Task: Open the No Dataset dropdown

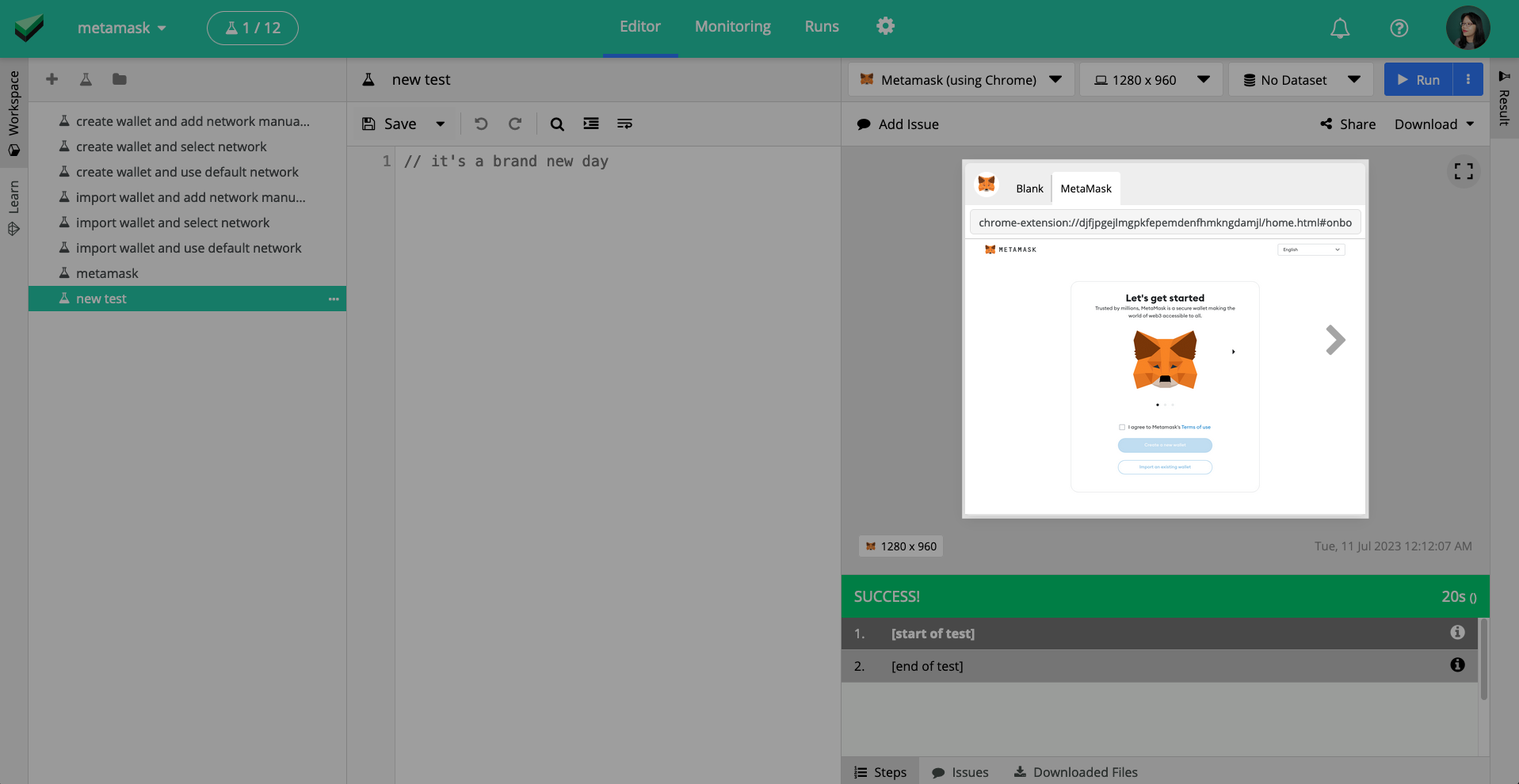Action: pyautogui.click(x=1303, y=79)
